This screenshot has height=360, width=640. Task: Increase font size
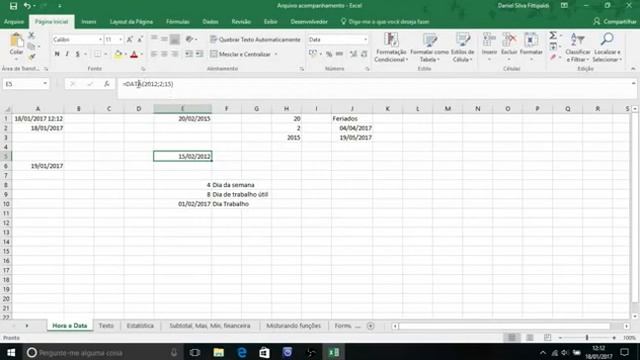(129, 40)
